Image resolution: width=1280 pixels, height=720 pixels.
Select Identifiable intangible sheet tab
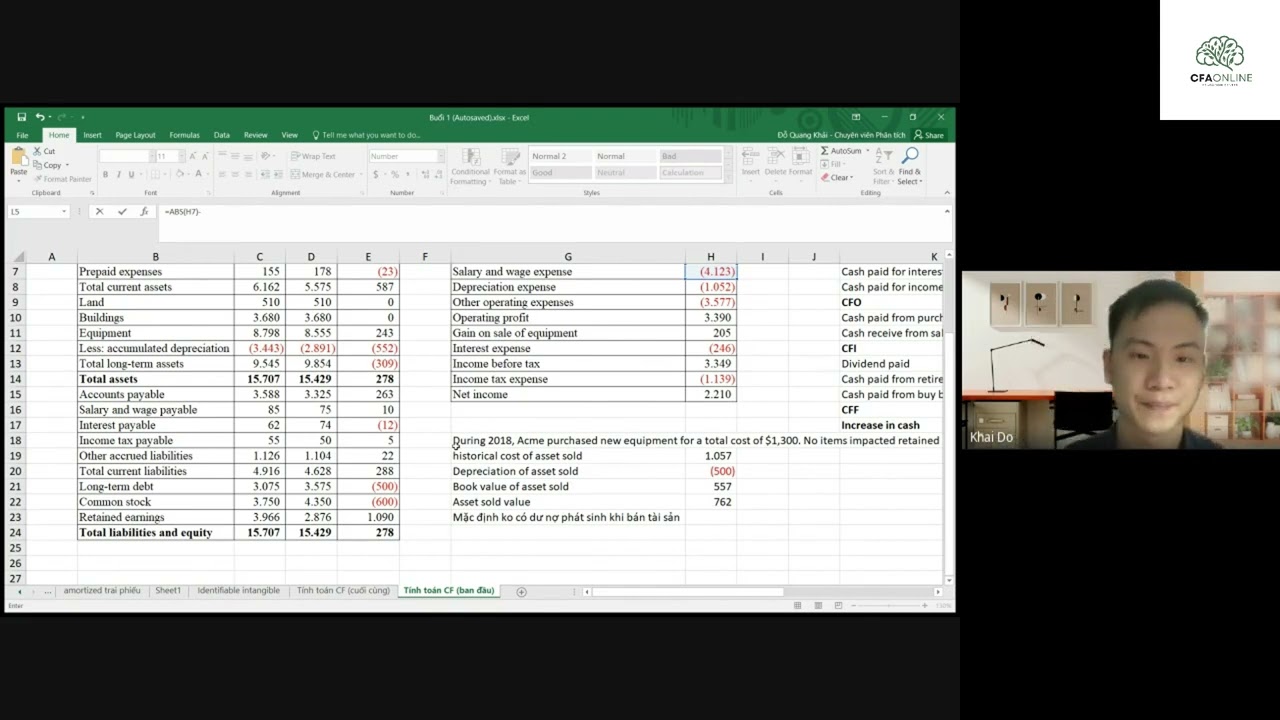point(238,591)
